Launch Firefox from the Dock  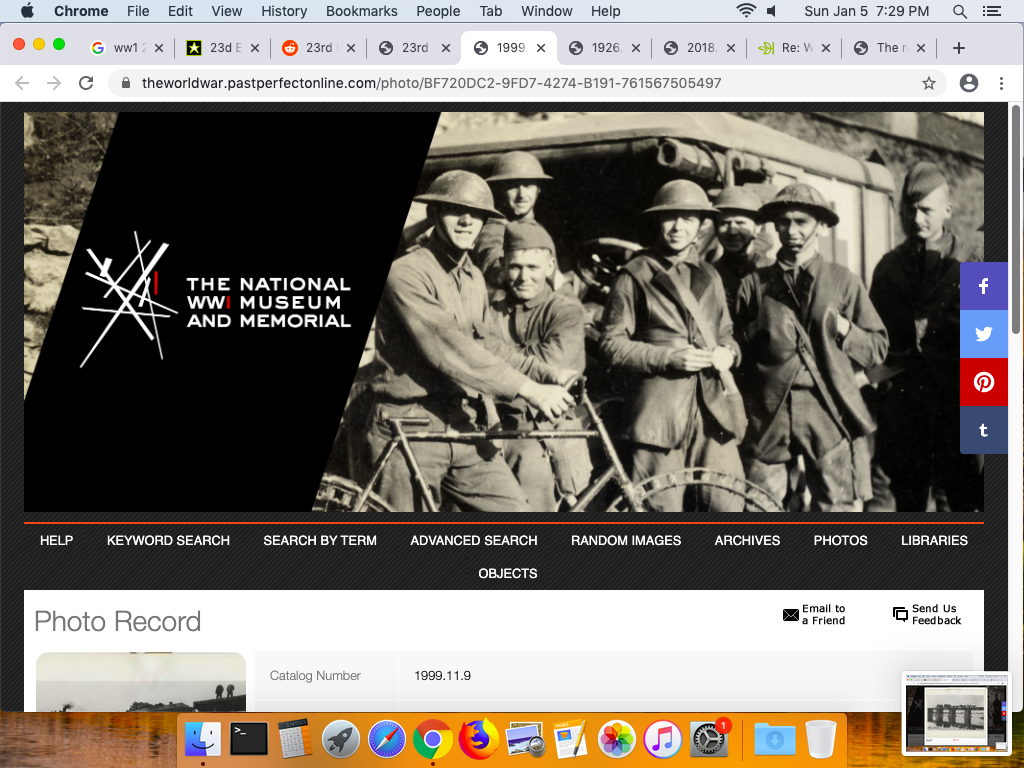[479, 740]
